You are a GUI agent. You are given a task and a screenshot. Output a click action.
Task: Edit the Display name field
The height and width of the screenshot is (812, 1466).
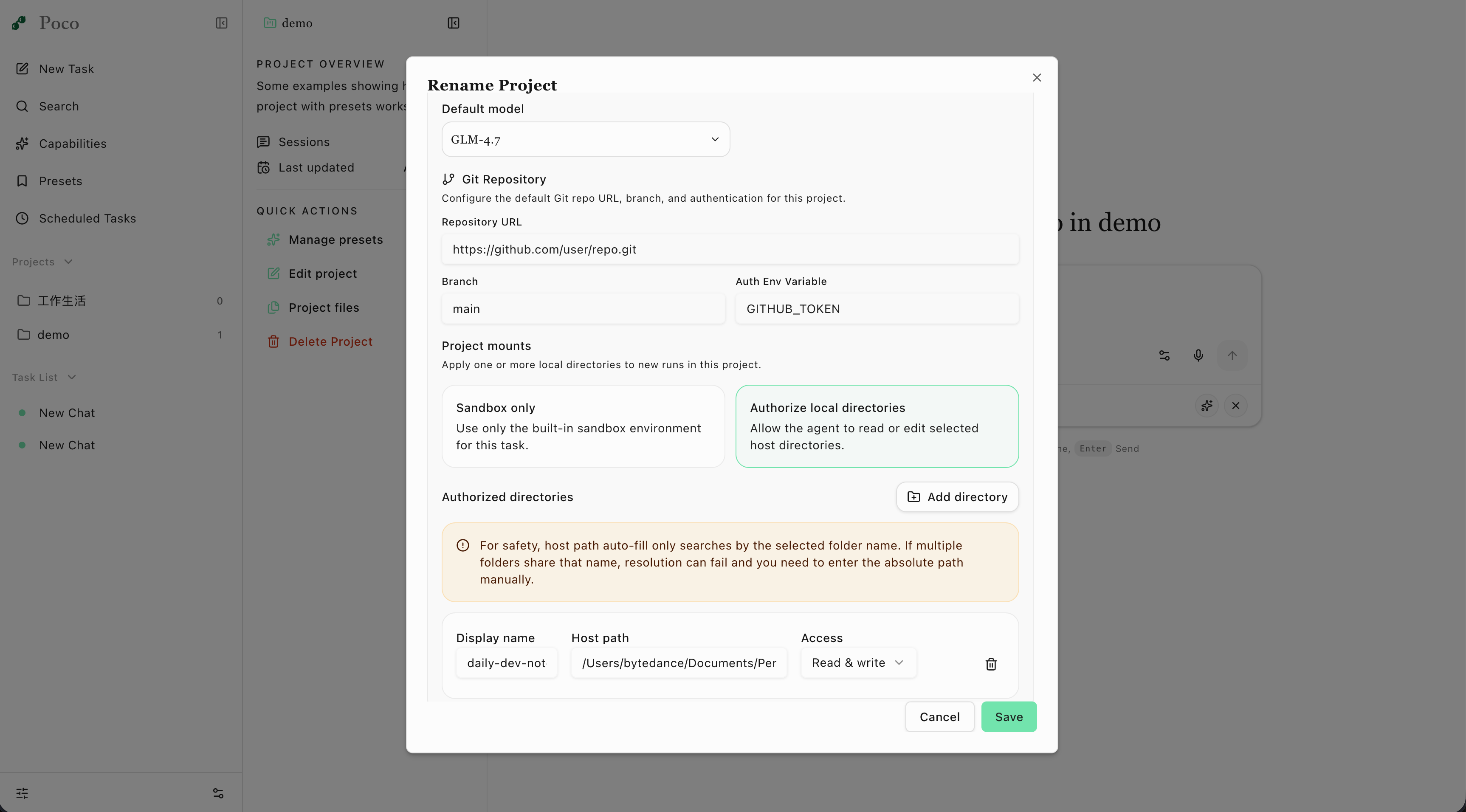[506, 663]
